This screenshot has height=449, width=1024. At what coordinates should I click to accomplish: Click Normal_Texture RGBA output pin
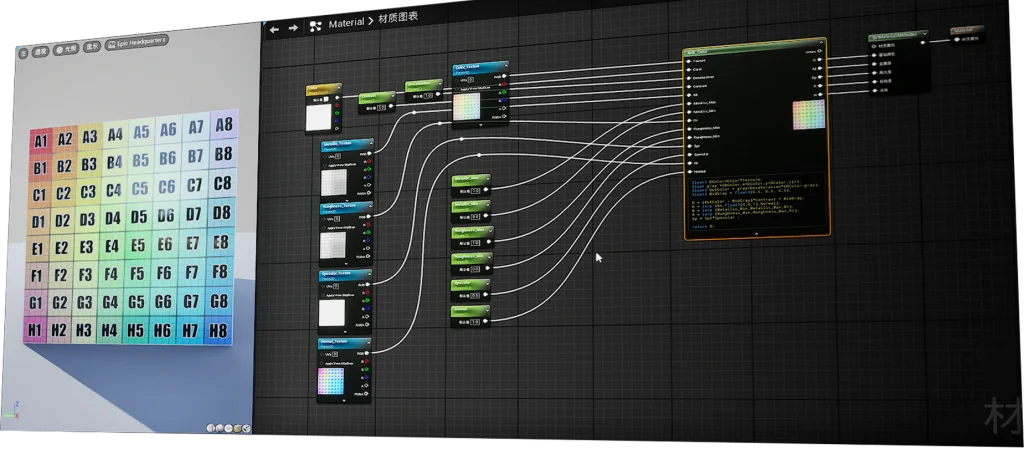click(x=368, y=394)
